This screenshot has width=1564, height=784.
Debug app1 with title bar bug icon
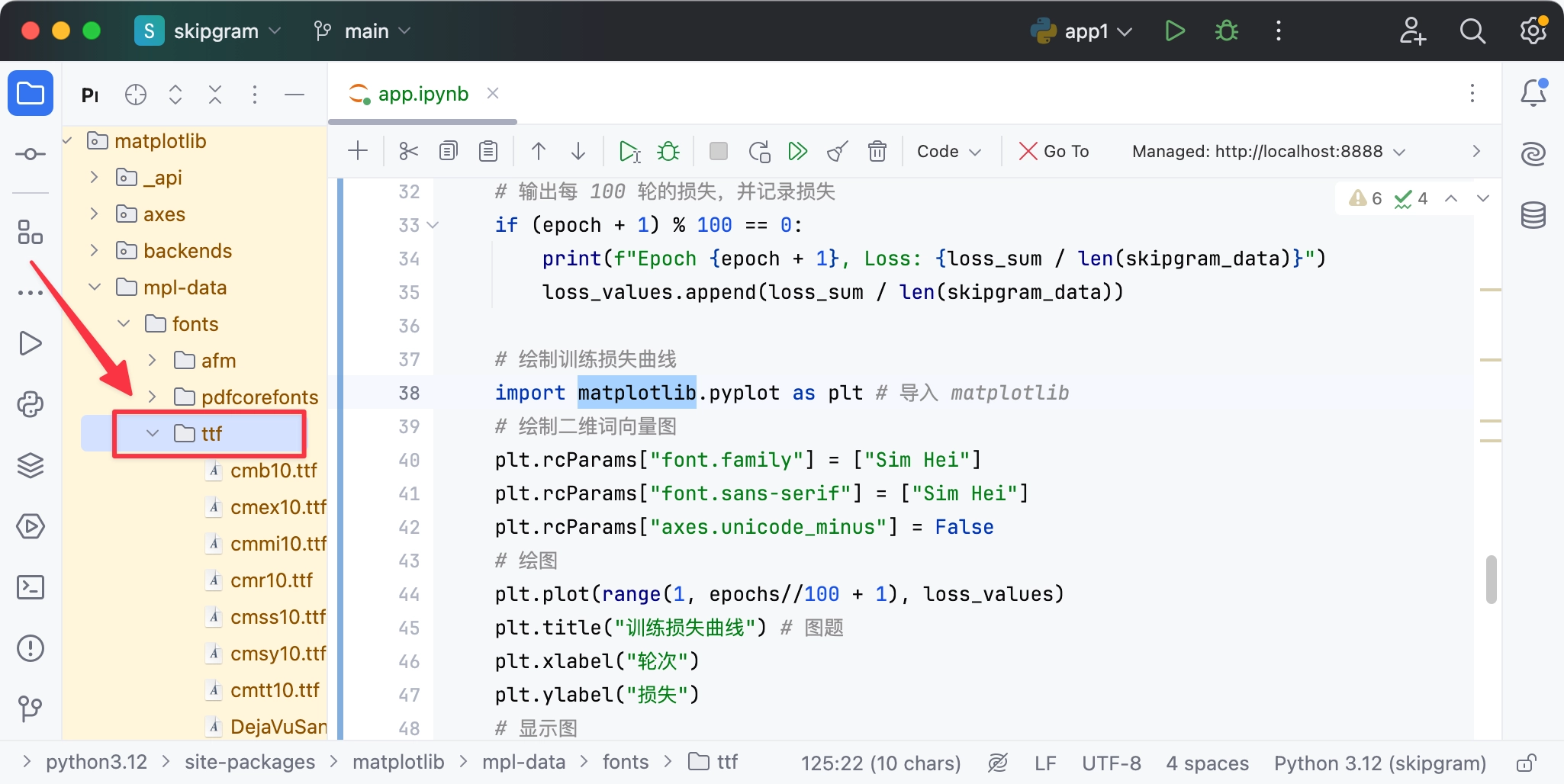point(1227,31)
